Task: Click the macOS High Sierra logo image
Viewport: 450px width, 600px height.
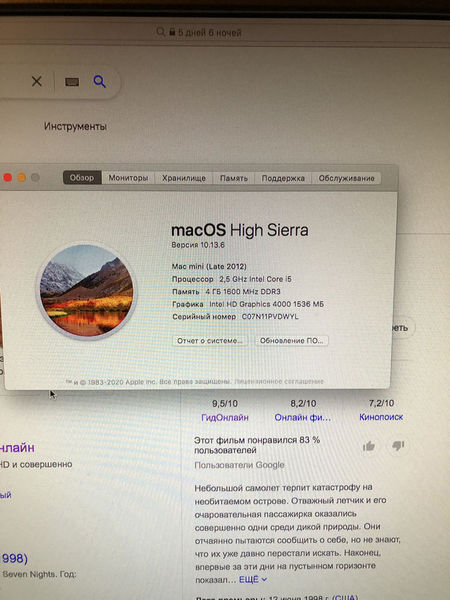Action: [86, 290]
